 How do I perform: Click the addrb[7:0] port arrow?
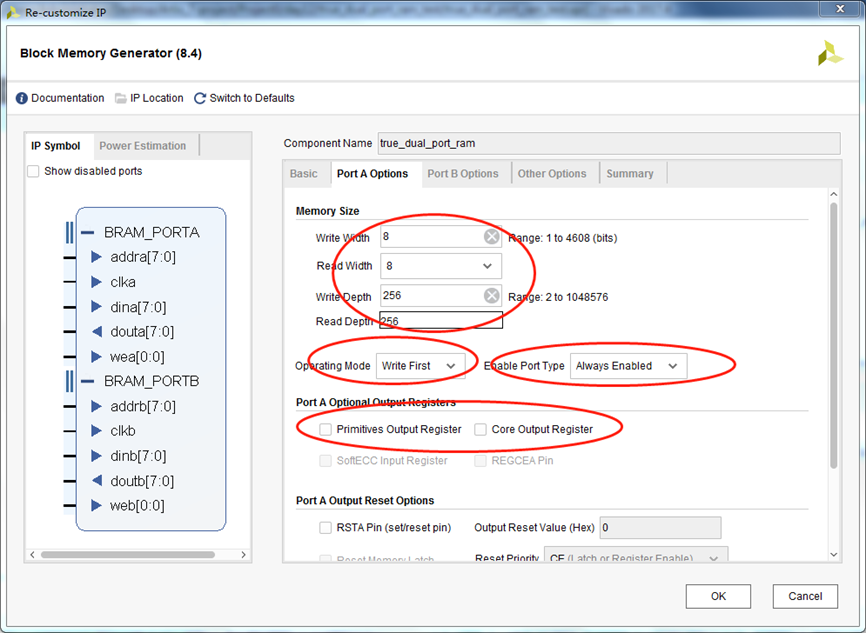(96, 406)
